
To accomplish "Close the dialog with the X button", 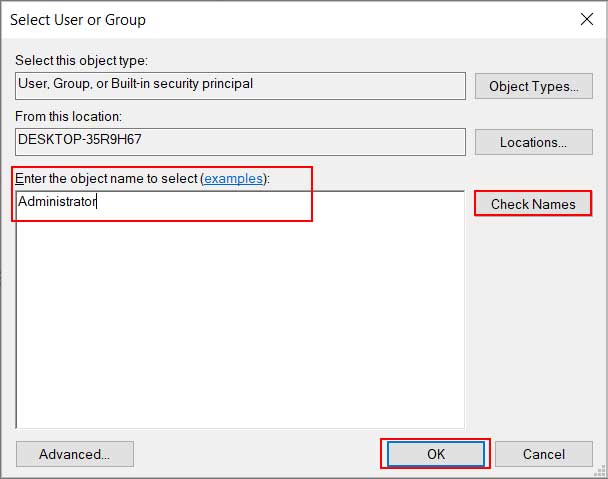I will pos(585,19).
